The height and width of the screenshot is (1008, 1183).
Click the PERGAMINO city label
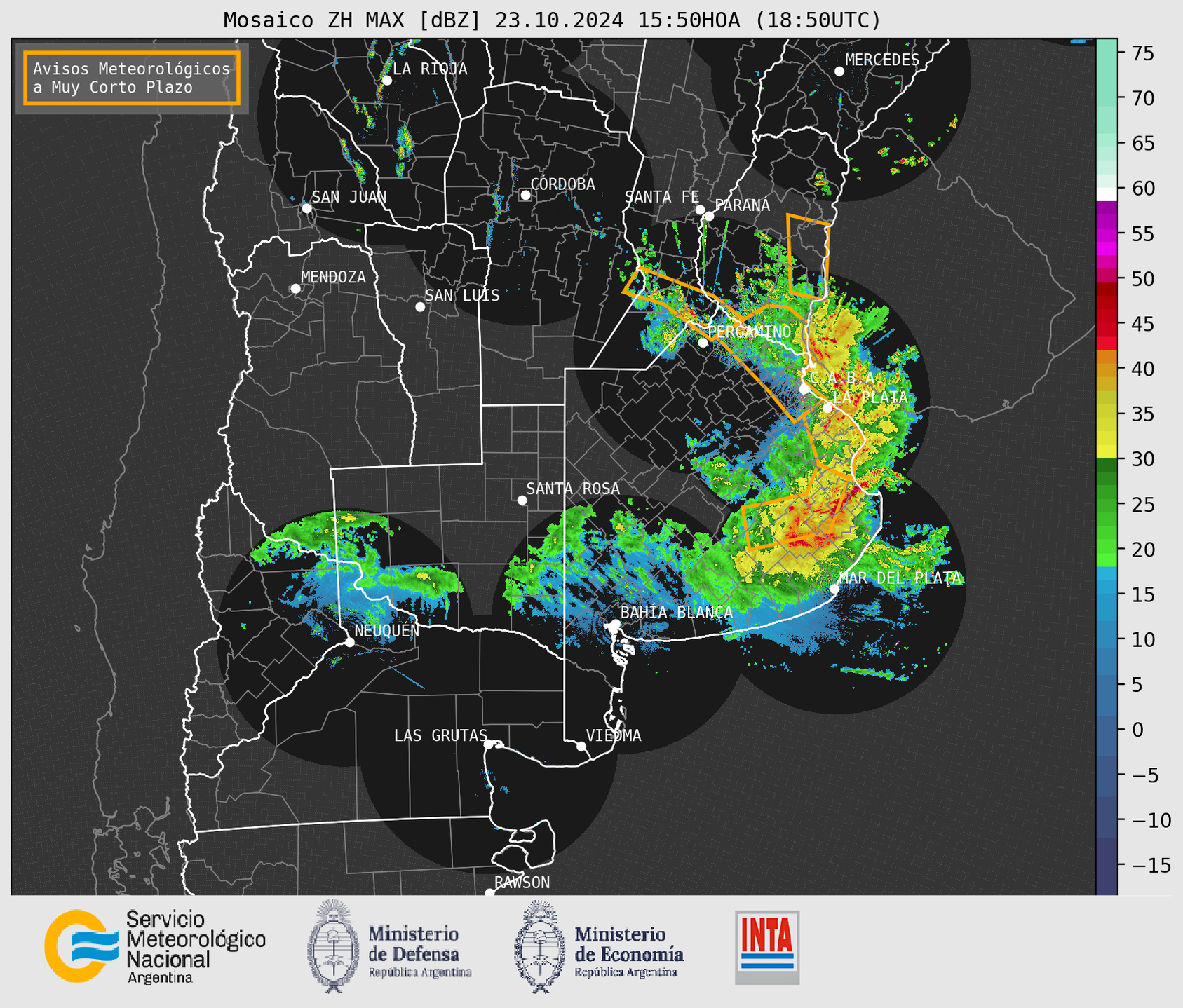pyautogui.click(x=749, y=331)
